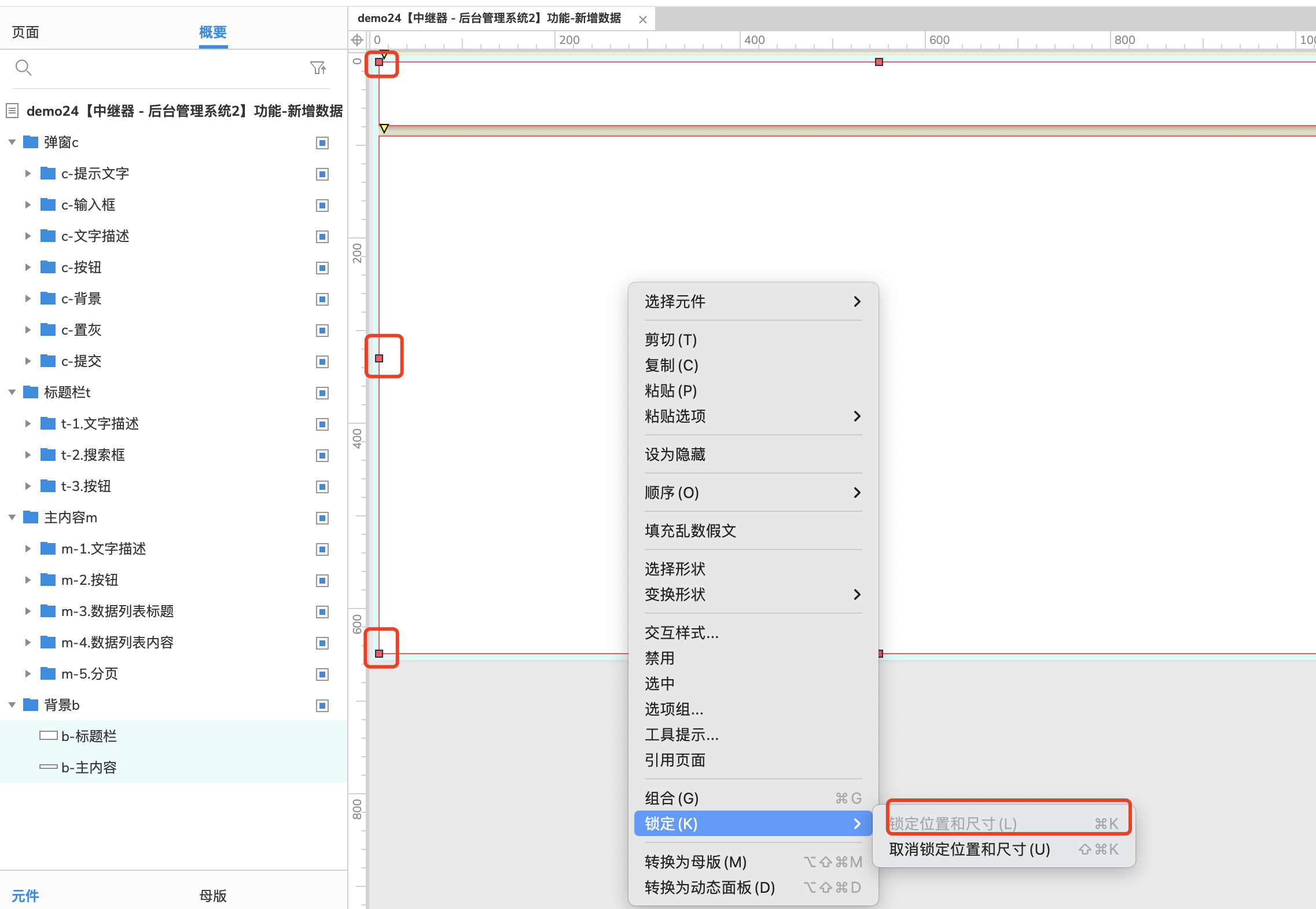Click 取消锁定位置和尺寸 (U) submenu item

click(x=1003, y=849)
